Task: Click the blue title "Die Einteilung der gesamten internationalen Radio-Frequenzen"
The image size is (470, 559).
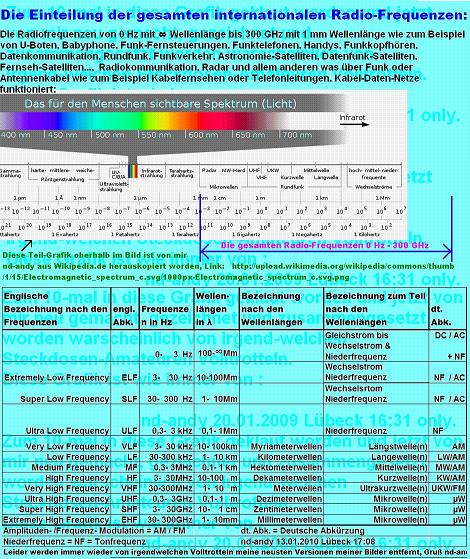Action: (233, 15)
